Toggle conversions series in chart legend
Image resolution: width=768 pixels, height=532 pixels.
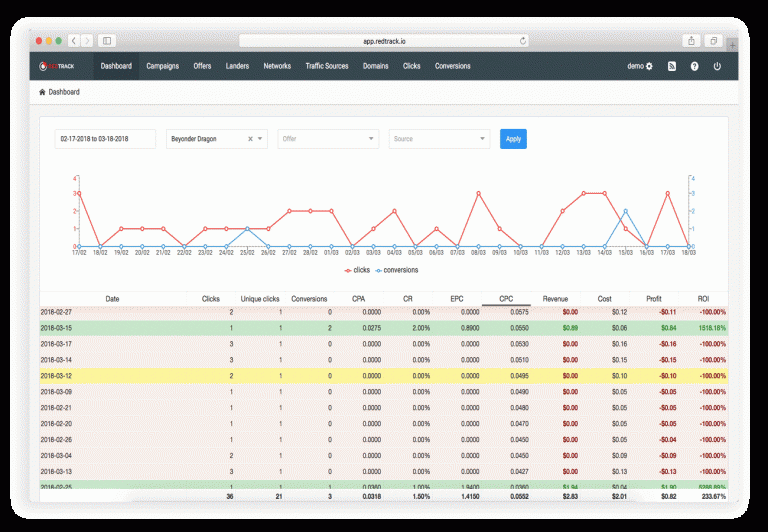click(400, 270)
